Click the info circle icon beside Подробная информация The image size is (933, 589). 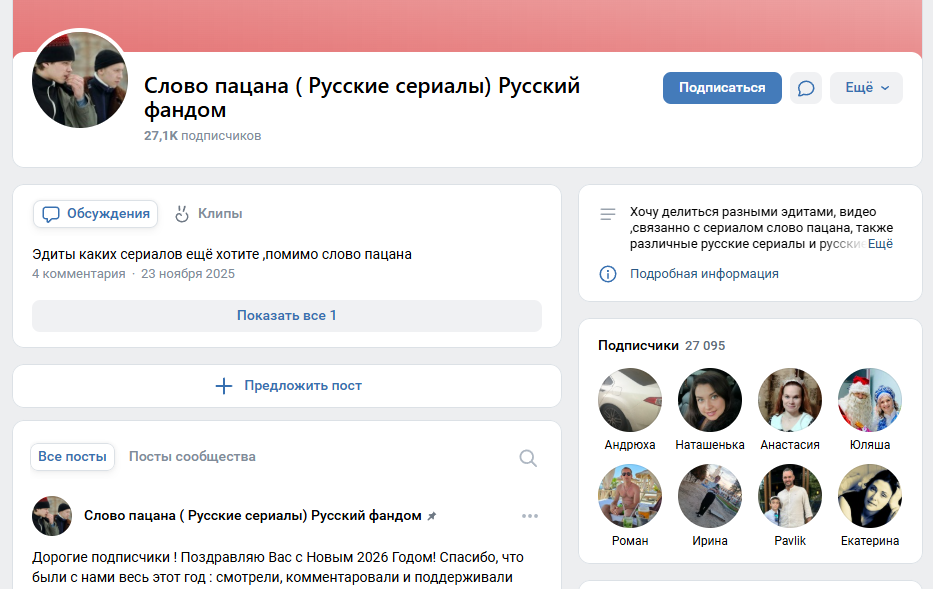(608, 274)
